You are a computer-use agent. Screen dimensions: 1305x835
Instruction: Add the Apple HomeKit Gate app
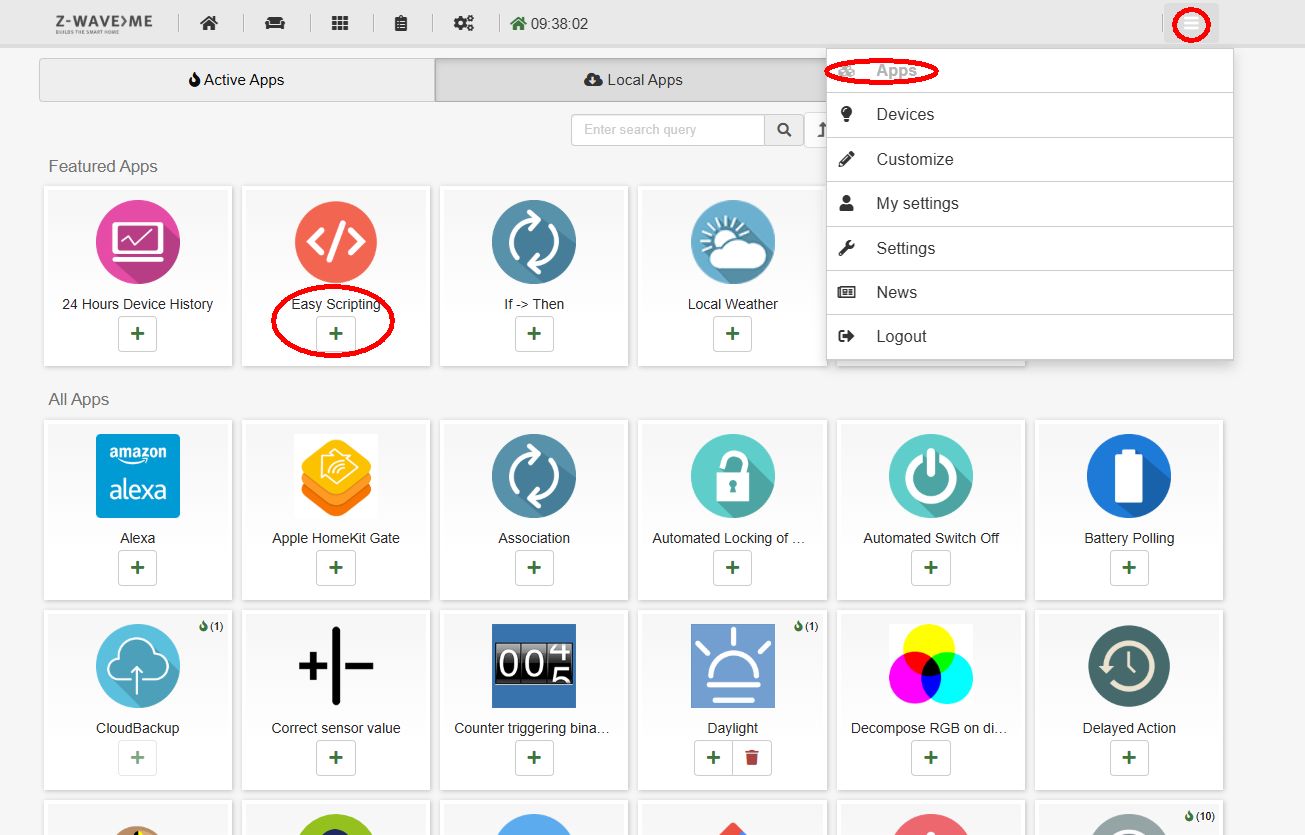(x=336, y=568)
